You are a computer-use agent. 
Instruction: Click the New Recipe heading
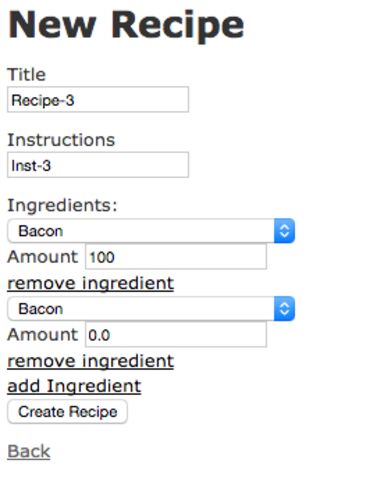(x=126, y=26)
